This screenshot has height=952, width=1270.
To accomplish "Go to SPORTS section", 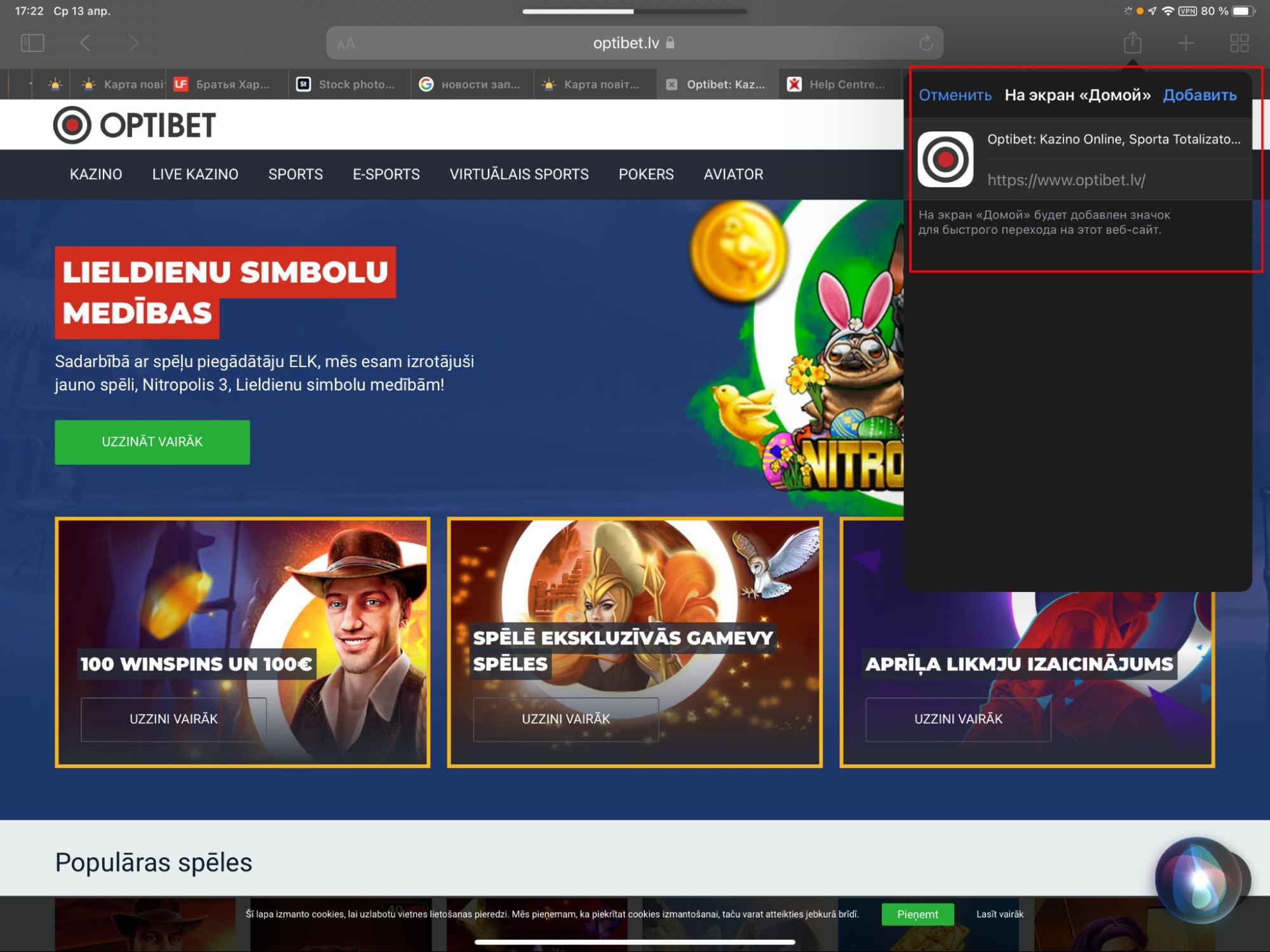I will point(295,174).
